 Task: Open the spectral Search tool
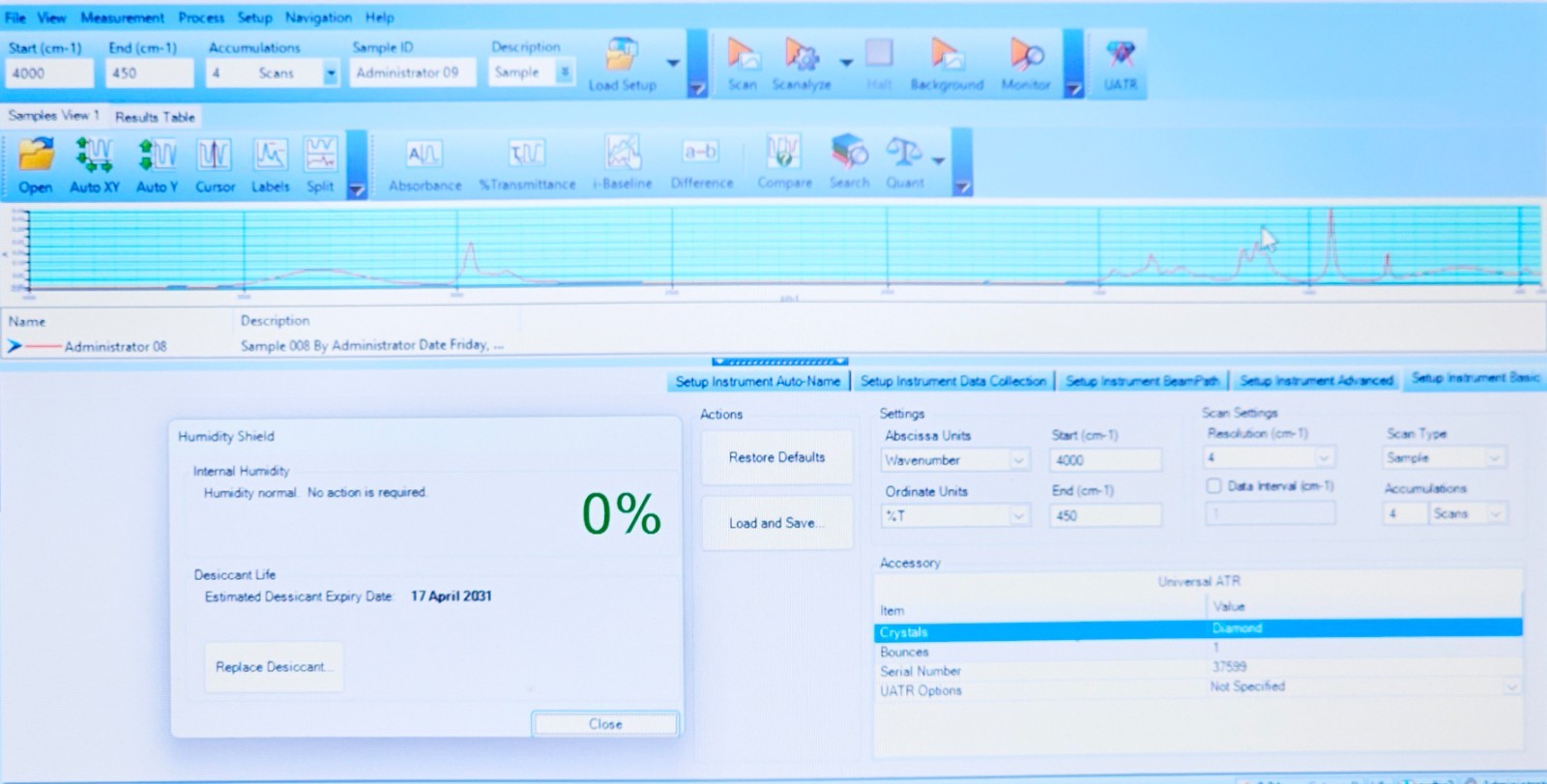(x=849, y=162)
